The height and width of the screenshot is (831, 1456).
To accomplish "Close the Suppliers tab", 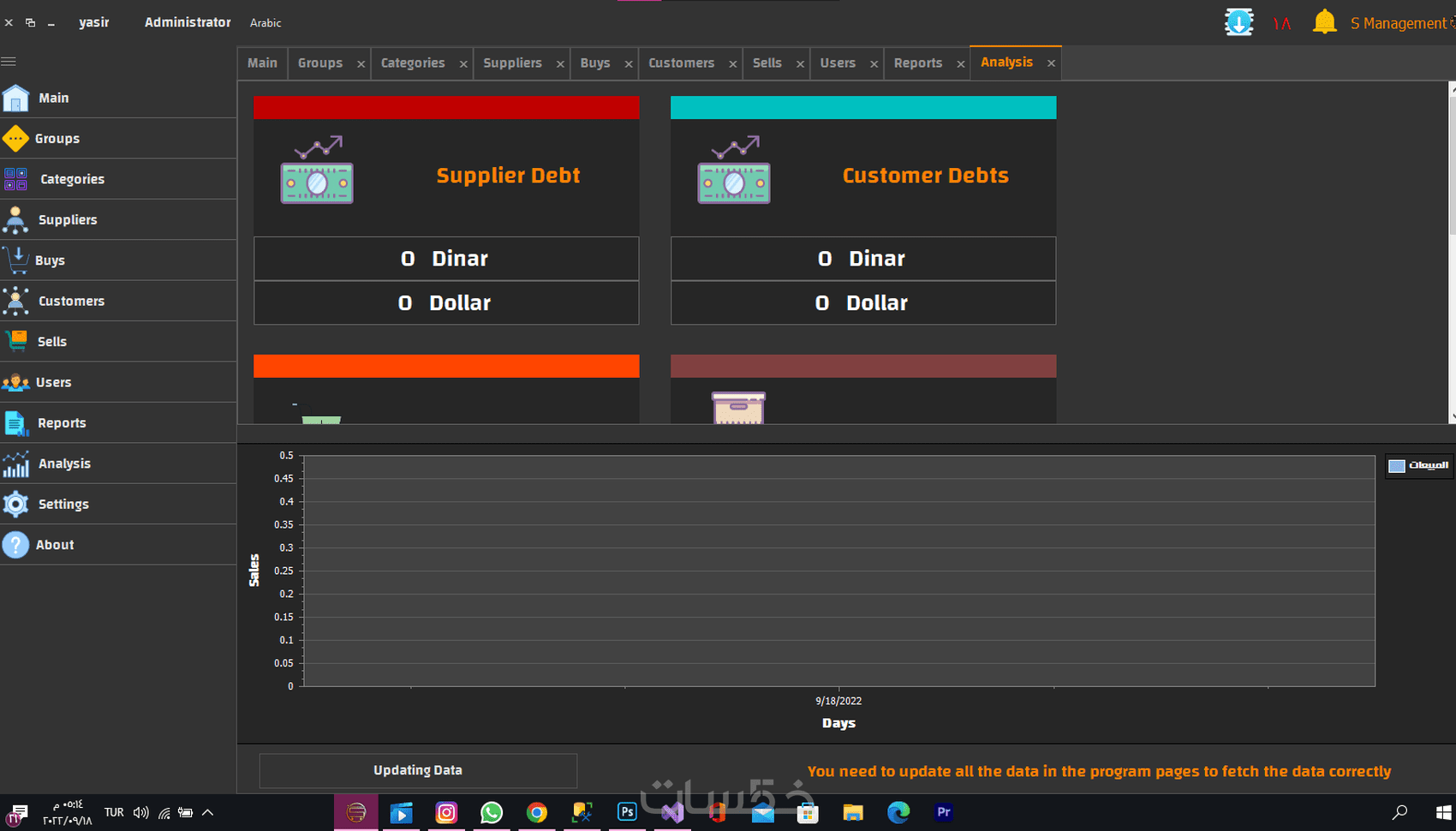I will 560,63.
